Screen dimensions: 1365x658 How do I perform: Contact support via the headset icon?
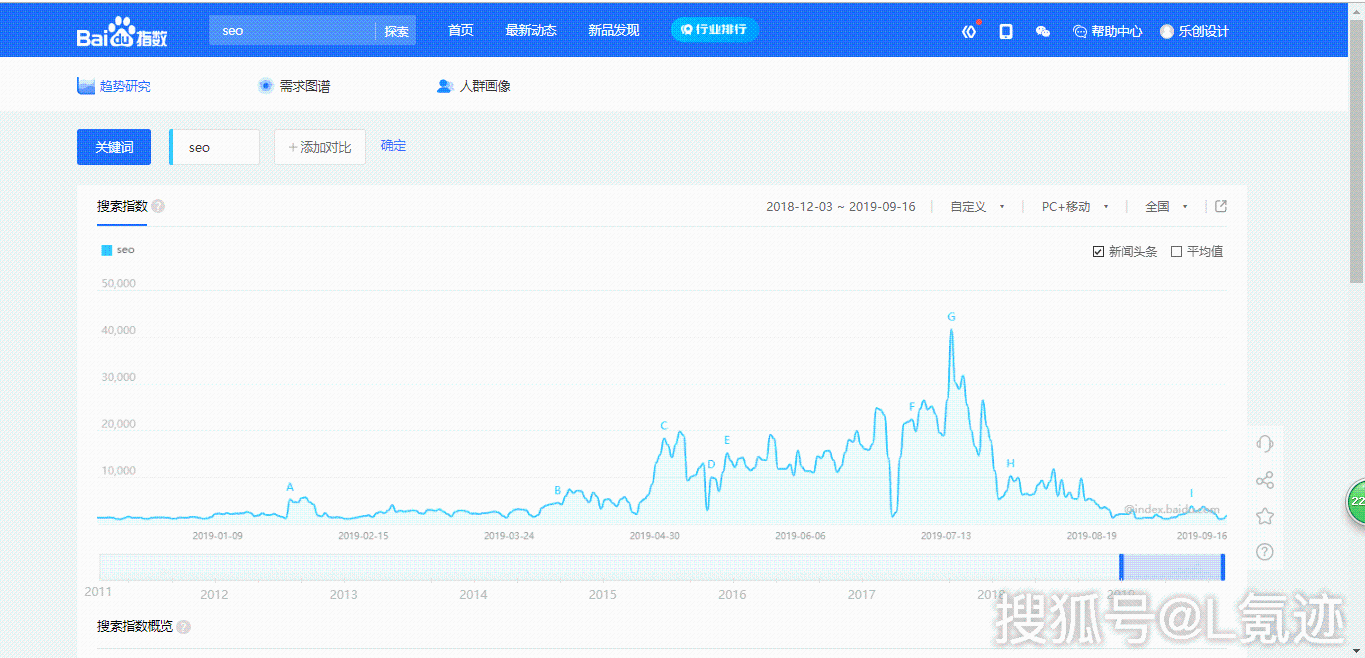coord(1265,443)
